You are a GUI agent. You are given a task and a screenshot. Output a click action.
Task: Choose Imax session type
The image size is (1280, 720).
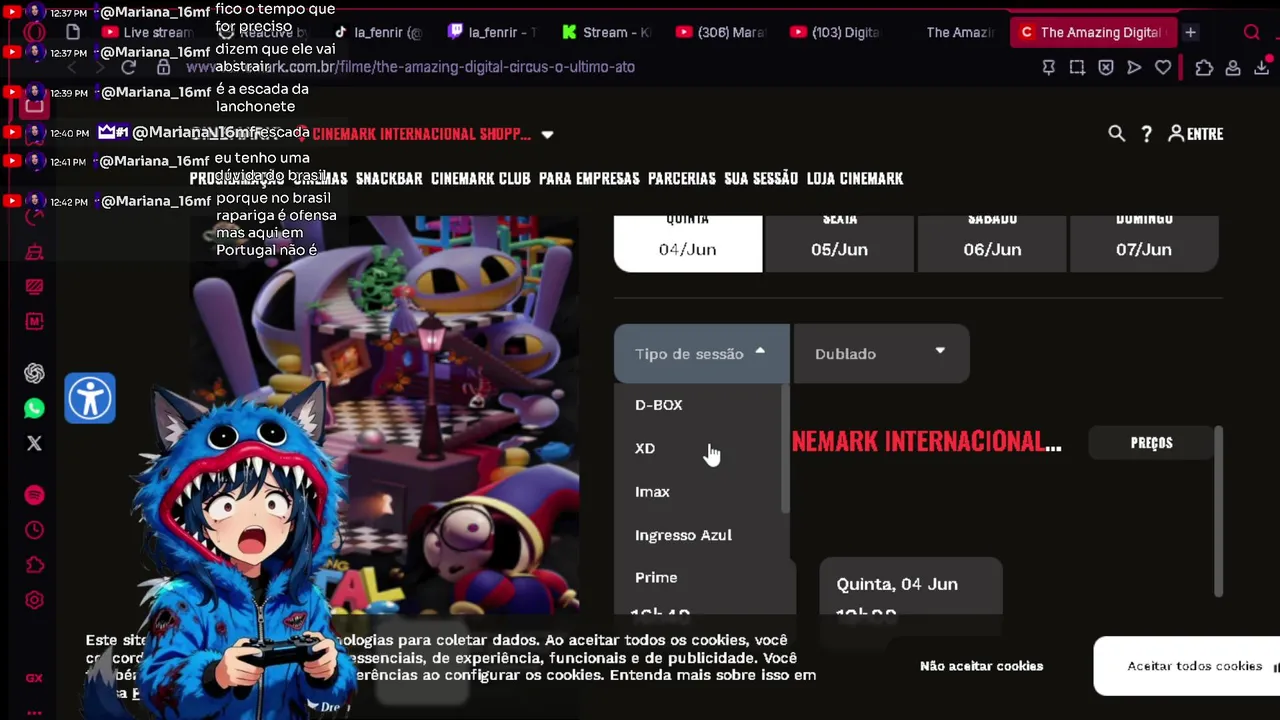pos(652,492)
